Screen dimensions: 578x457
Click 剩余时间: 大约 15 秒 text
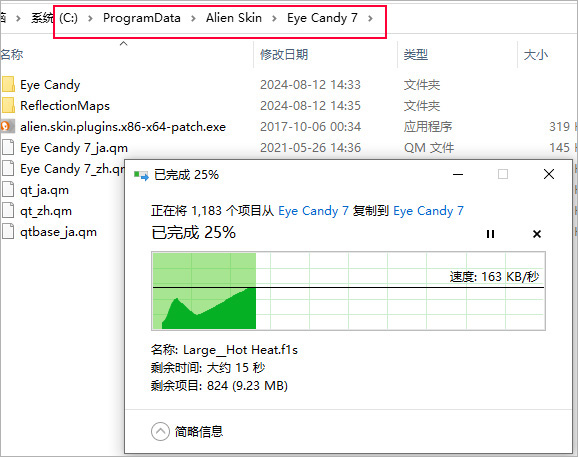pos(208,367)
